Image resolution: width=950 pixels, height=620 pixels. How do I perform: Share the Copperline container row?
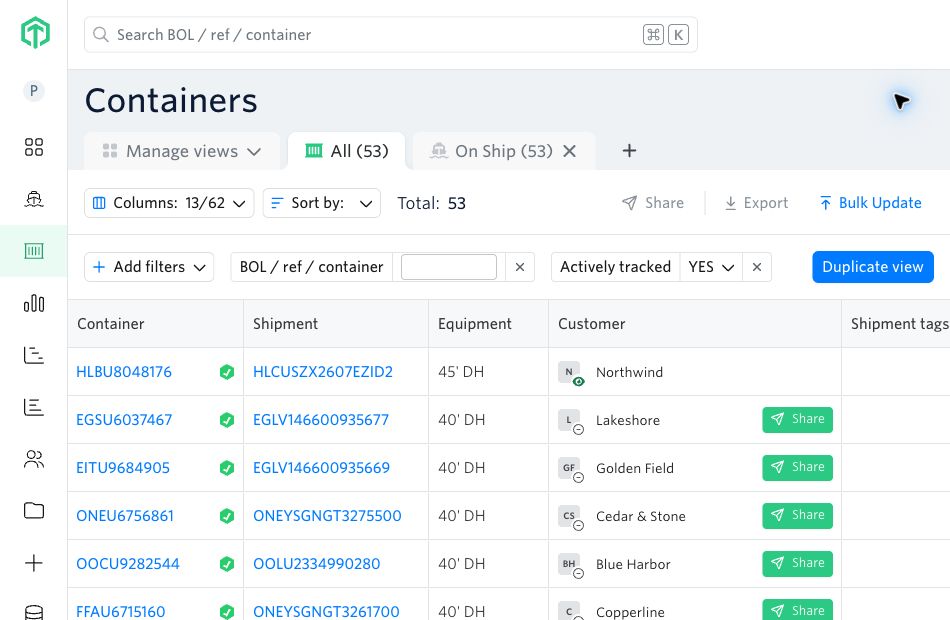[797, 610]
